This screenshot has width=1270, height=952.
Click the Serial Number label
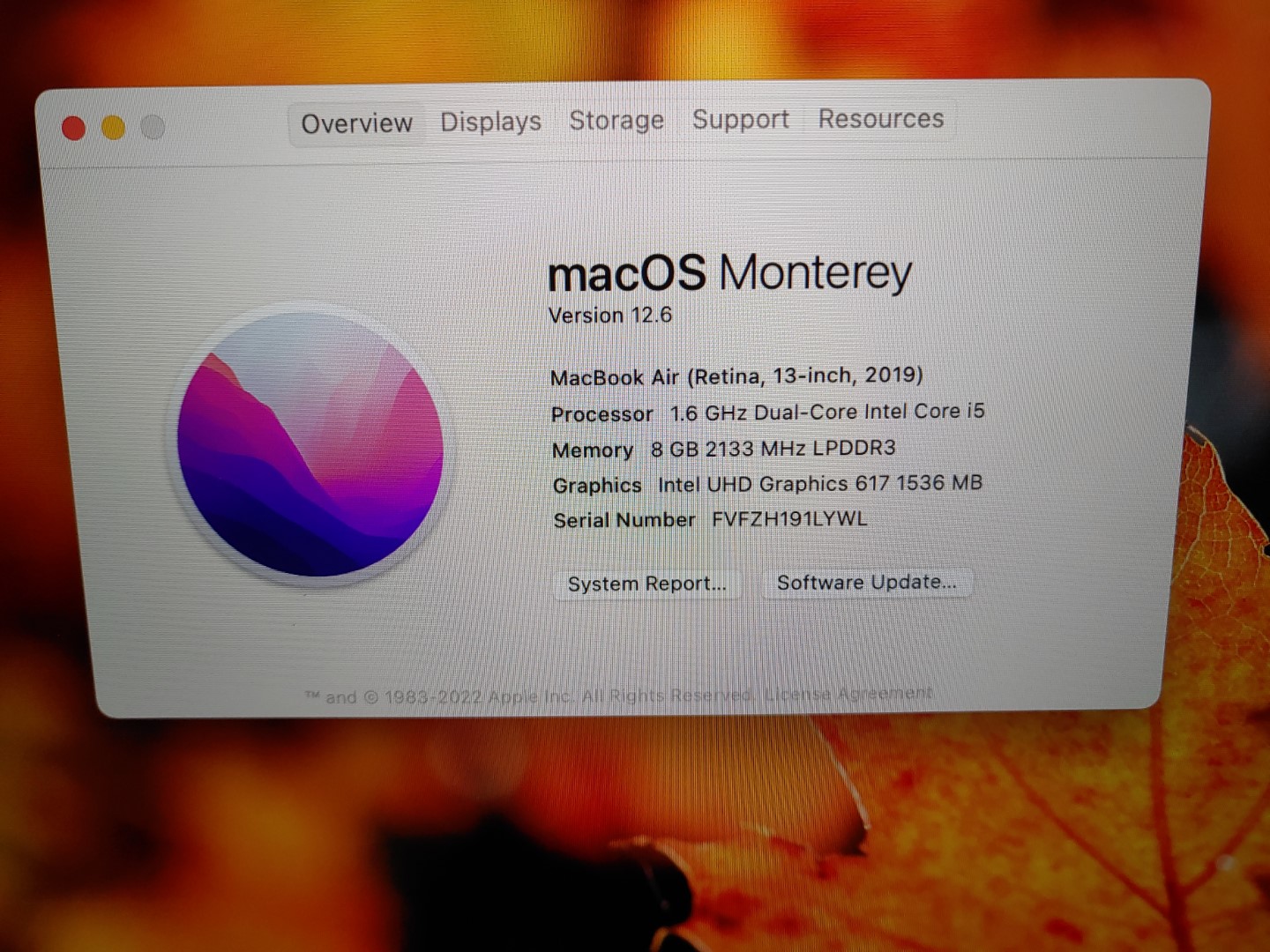click(x=624, y=520)
